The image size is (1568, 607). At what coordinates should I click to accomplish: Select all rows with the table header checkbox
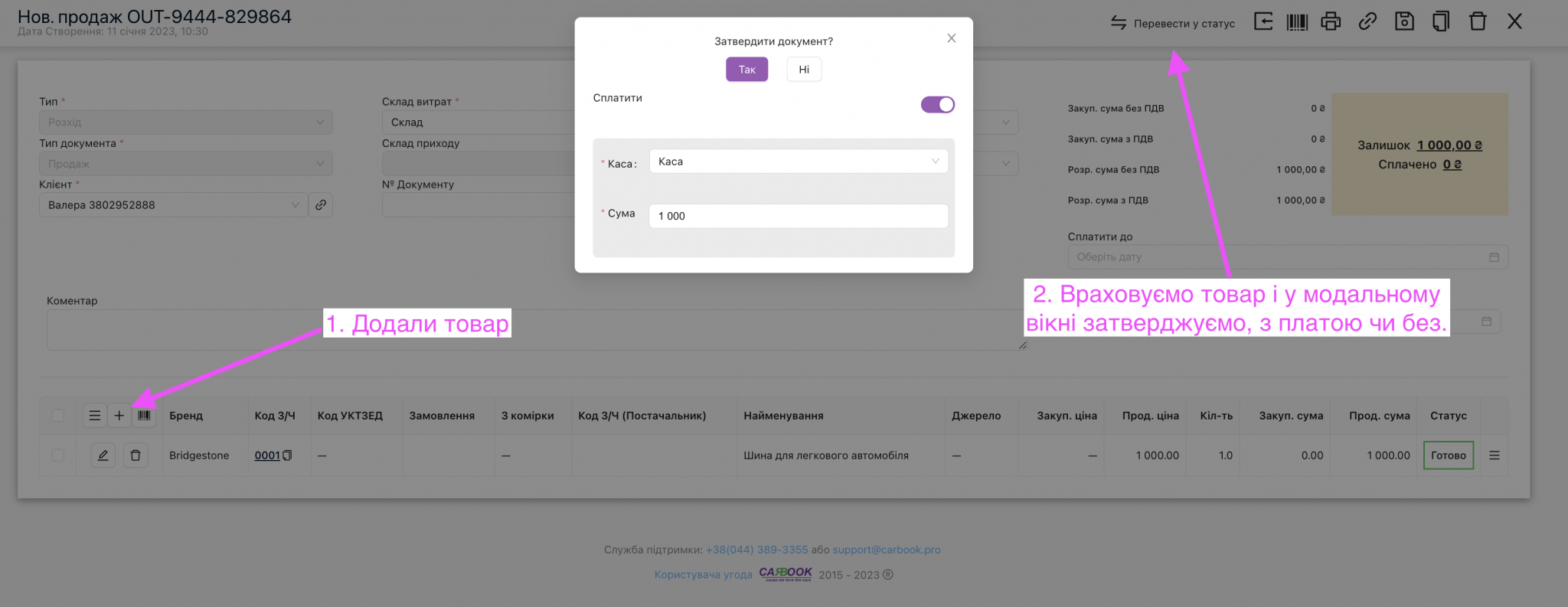[x=58, y=416]
